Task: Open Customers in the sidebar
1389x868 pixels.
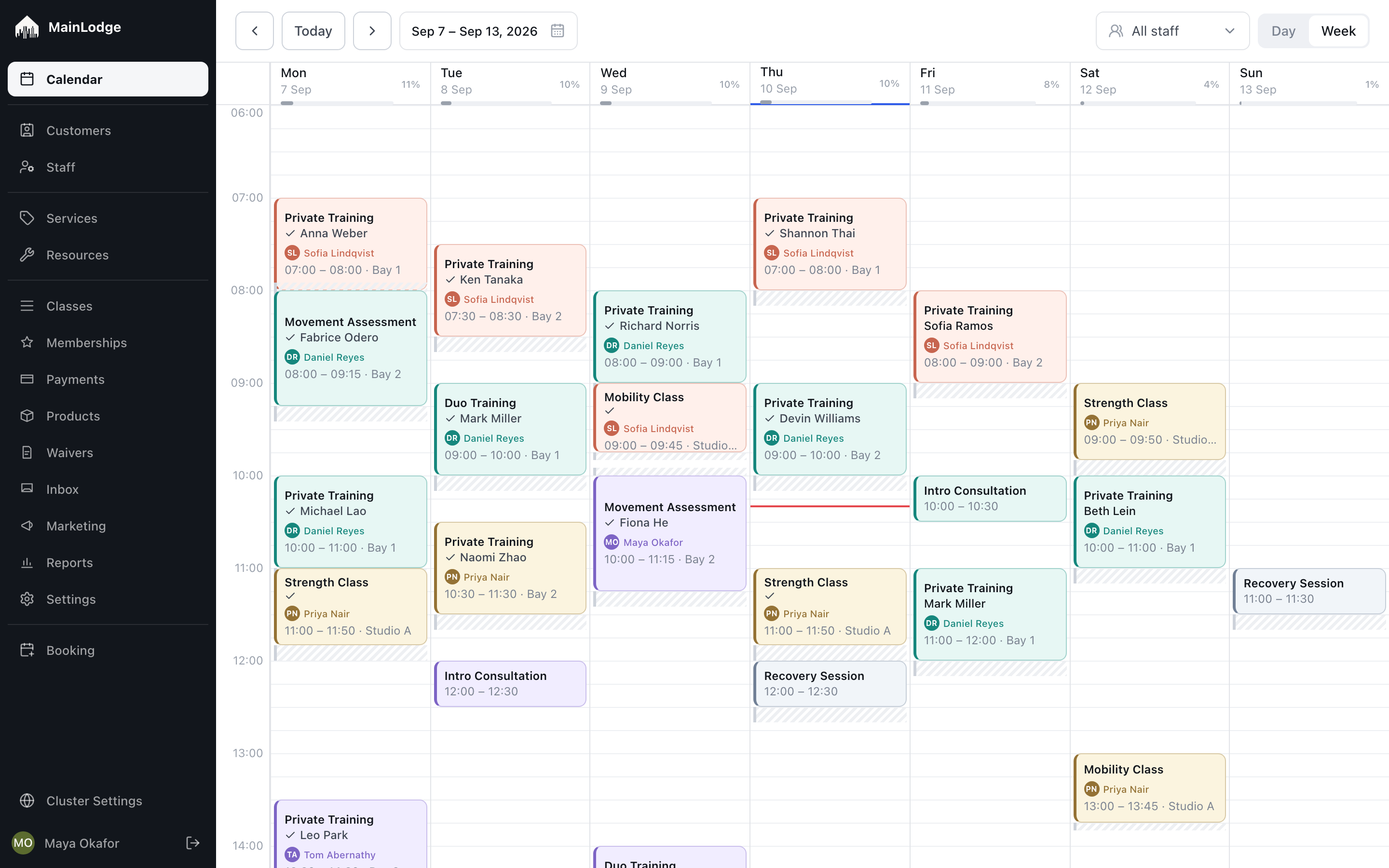Action: 108,130
